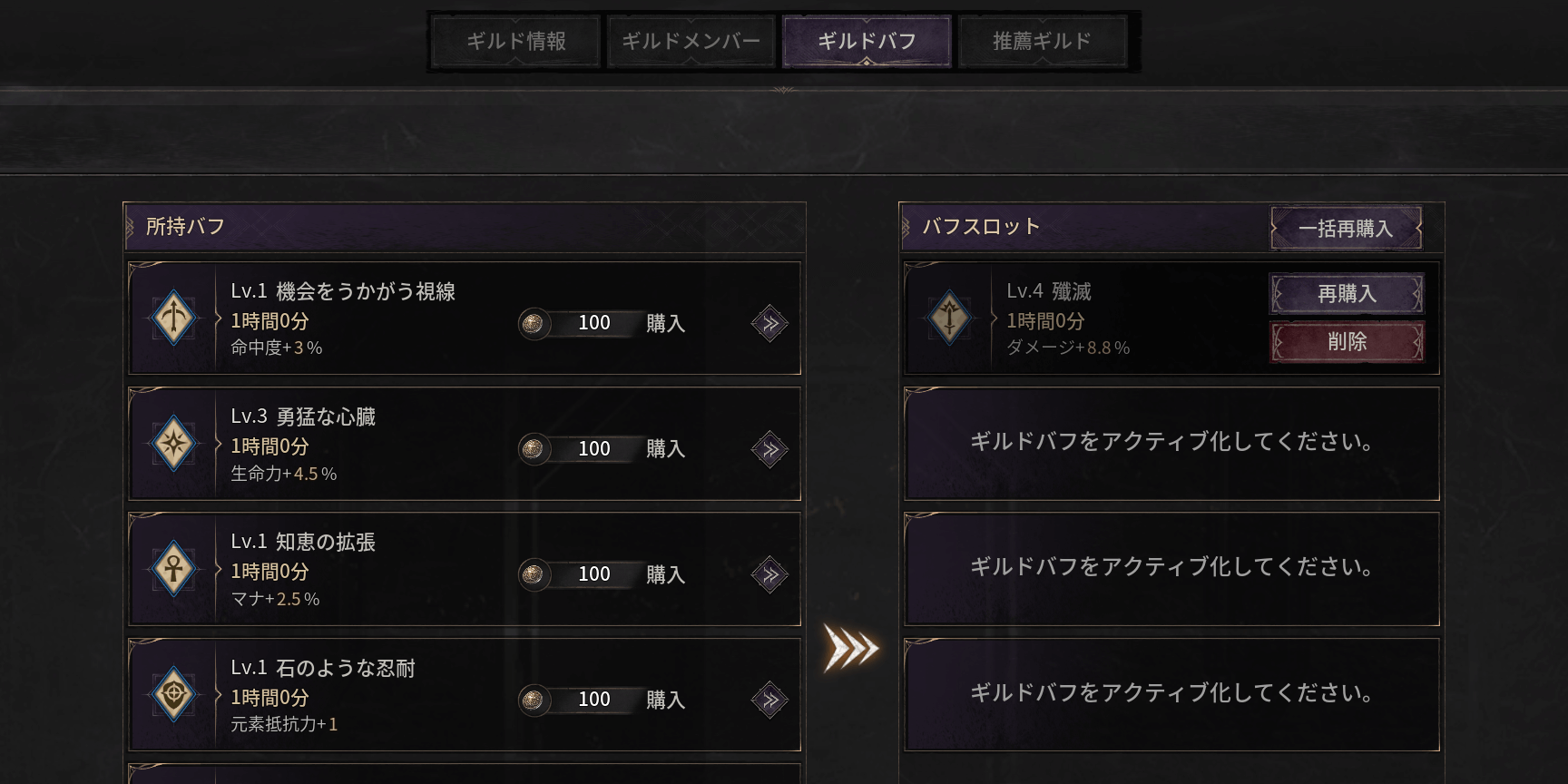Expand the 石のような忍耐 detail chevron
The height and width of the screenshot is (784, 1568).
pos(769,699)
